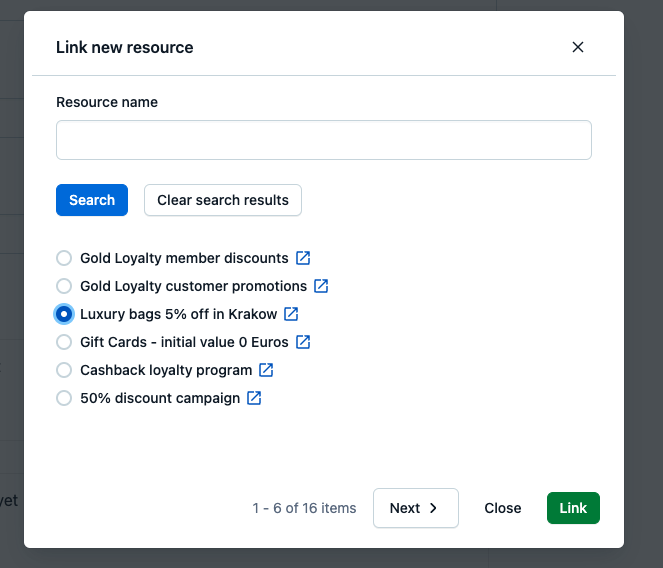
Task: Click the '1 - 6 of 16 items' text
Action: click(x=304, y=508)
